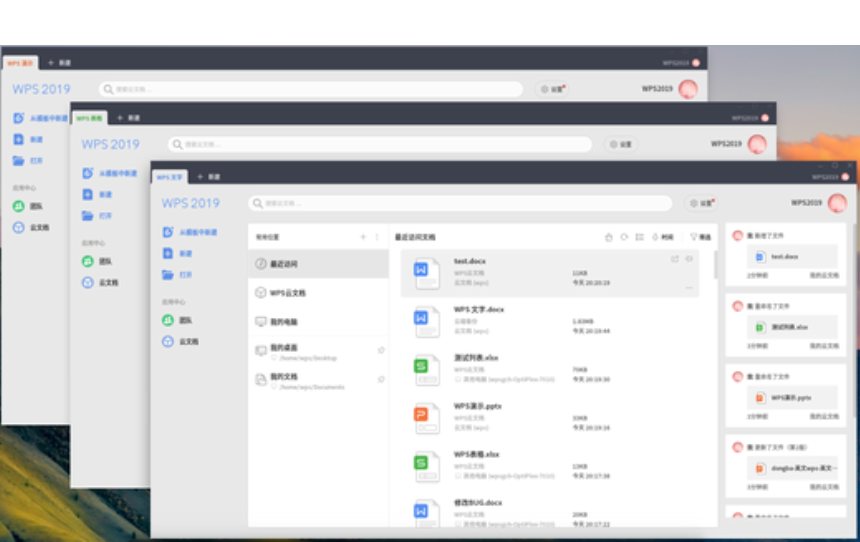Select 我的文档 location entry
Screen dimensions: 860x542
click(319, 380)
